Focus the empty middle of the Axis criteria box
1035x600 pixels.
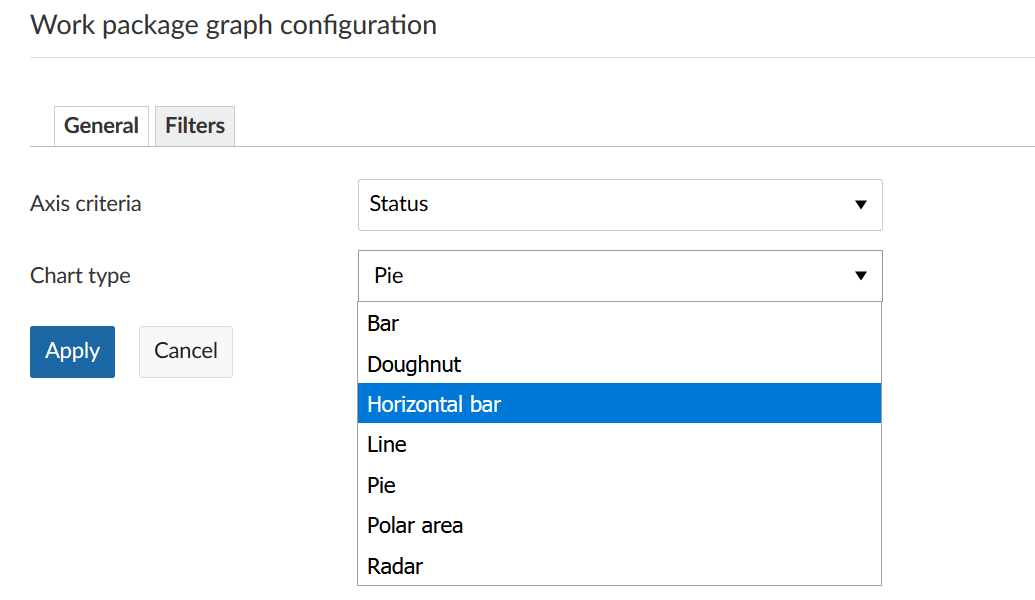click(x=620, y=205)
